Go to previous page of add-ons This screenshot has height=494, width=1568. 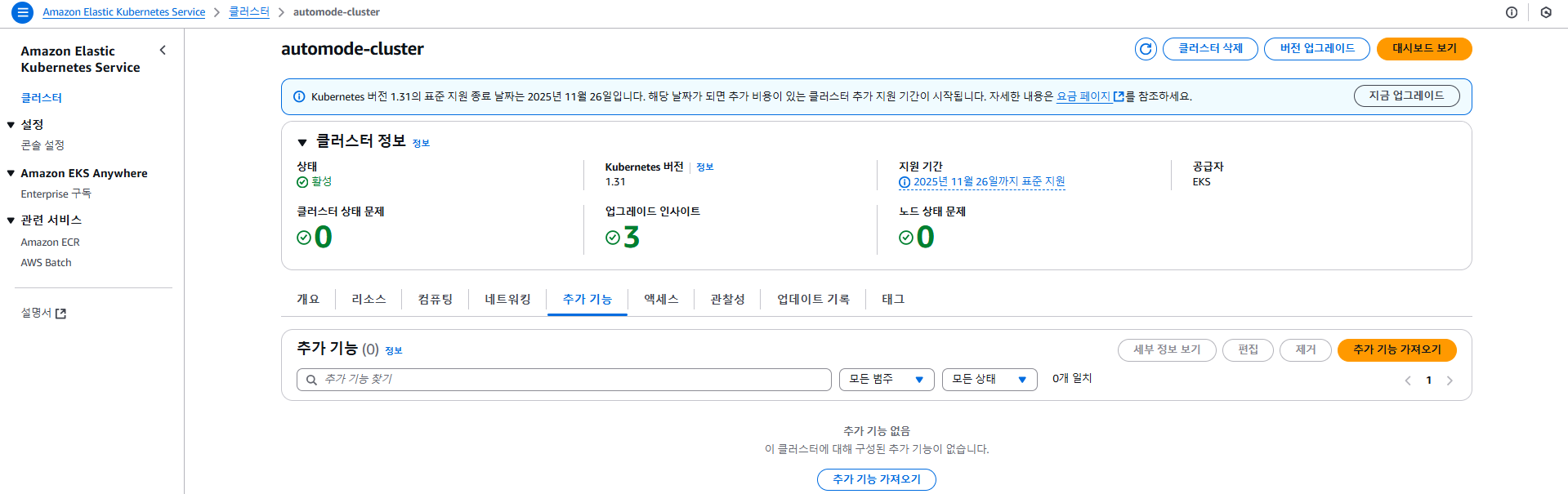(x=1408, y=381)
